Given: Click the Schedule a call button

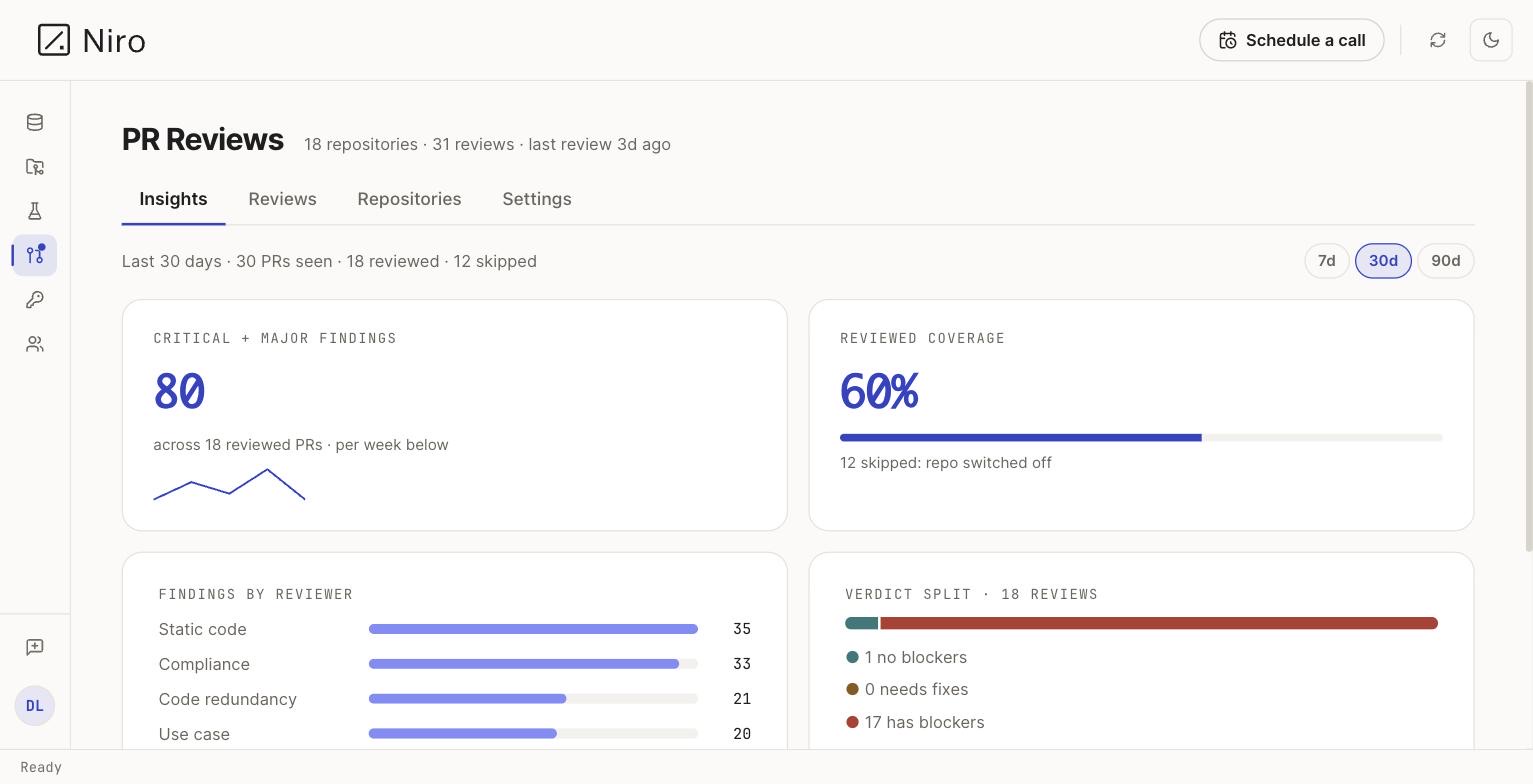Looking at the screenshot, I should (1292, 40).
